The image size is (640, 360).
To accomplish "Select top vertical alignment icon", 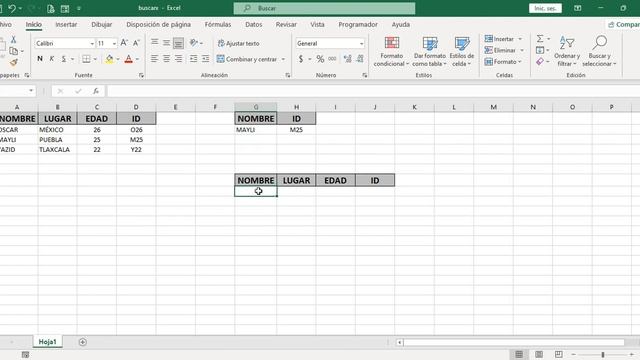I will pyautogui.click(x=154, y=42).
